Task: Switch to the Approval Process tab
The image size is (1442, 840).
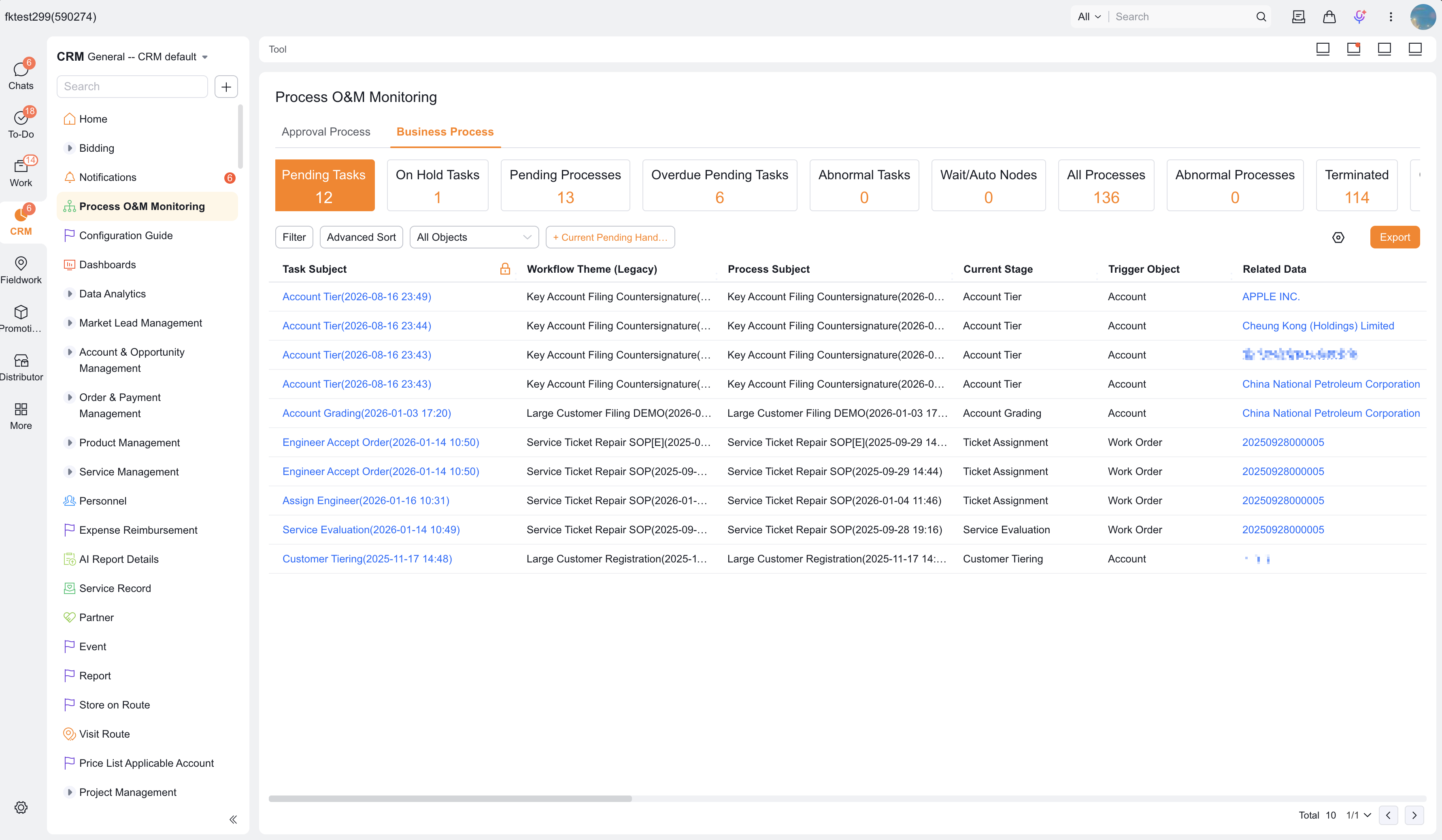Action: pos(325,132)
